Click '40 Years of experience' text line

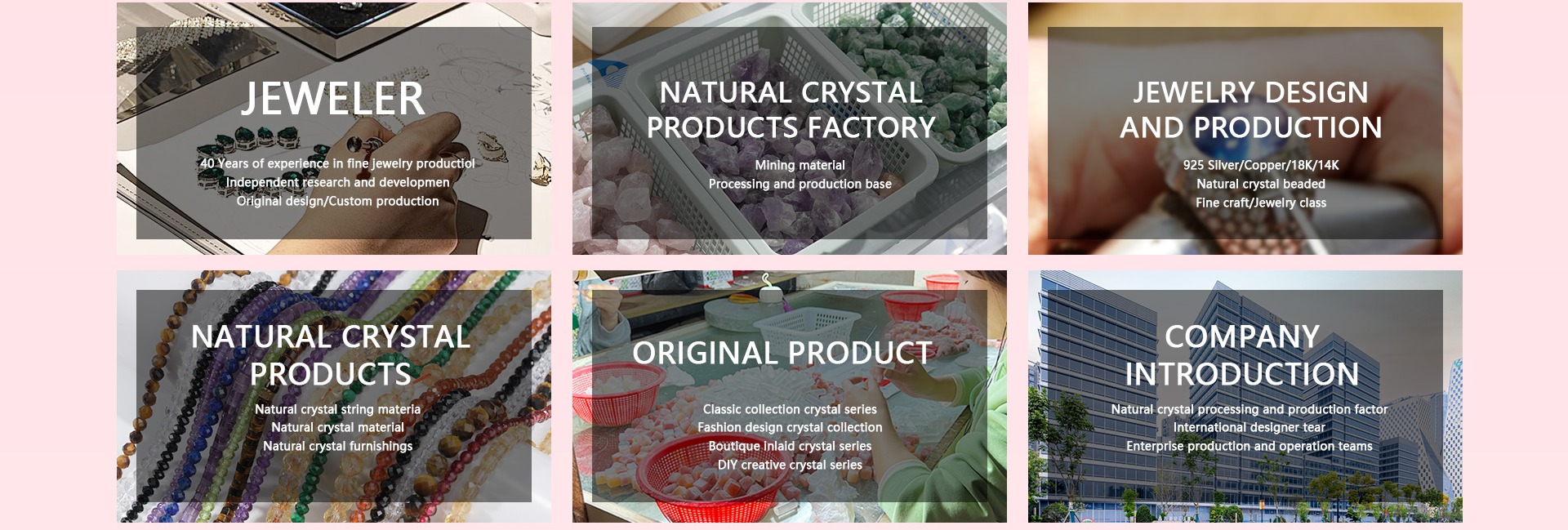[337, 163]
